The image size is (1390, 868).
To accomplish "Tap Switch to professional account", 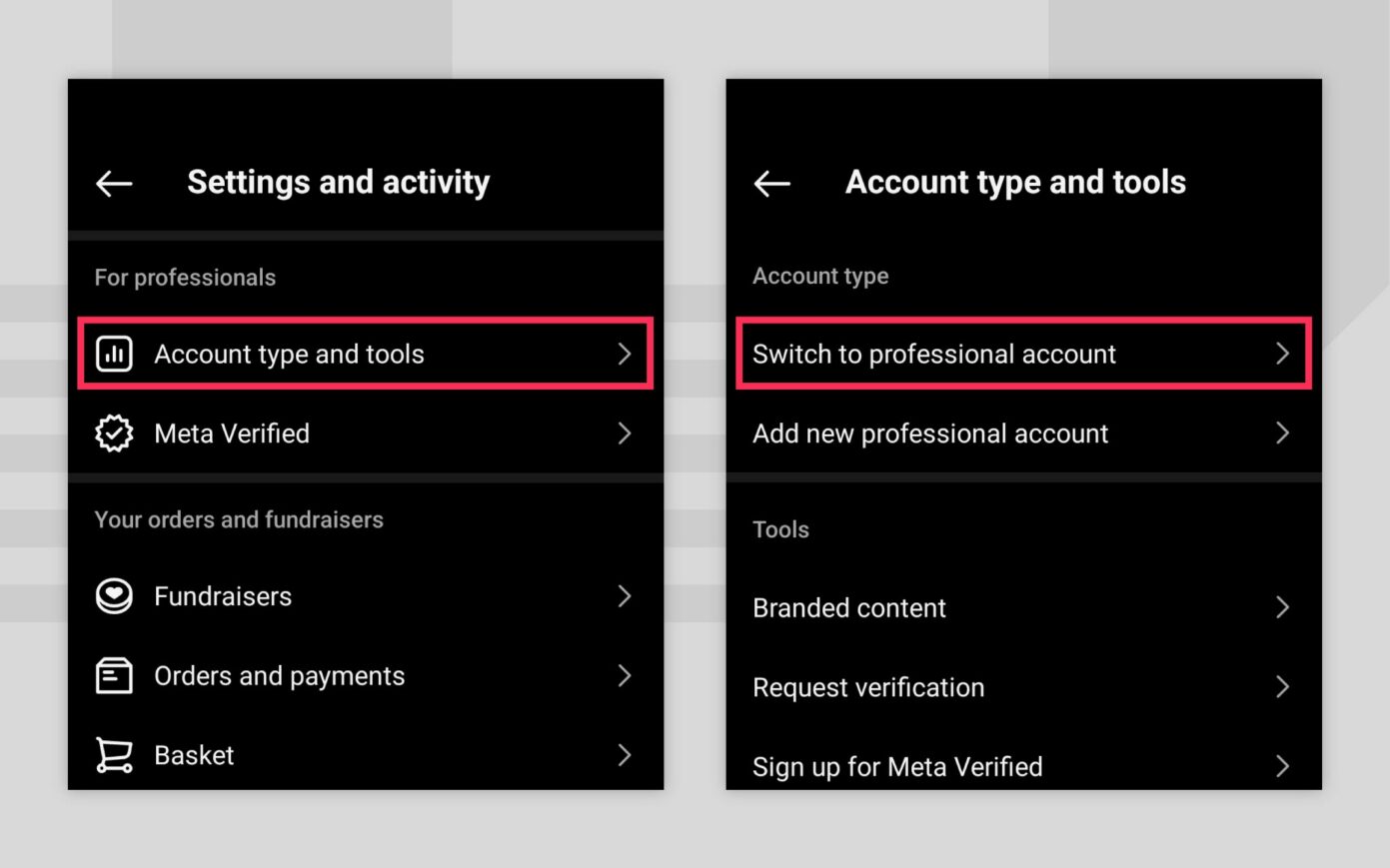I will click(933, 354).
